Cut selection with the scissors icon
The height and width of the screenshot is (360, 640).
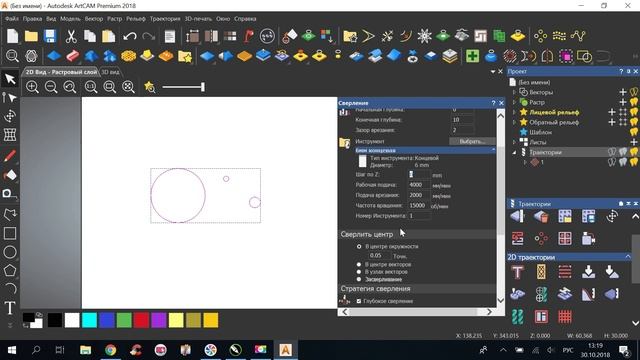[x=71, y=36]
